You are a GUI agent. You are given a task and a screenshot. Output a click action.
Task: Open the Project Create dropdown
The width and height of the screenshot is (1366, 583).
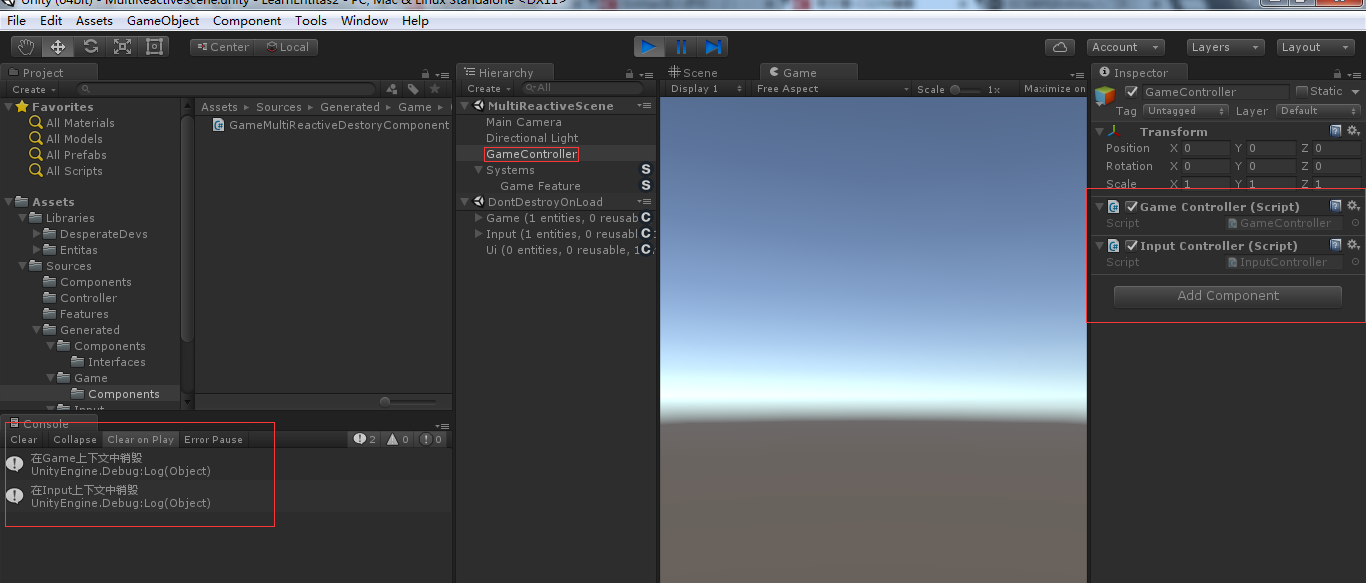coord(33,89)
